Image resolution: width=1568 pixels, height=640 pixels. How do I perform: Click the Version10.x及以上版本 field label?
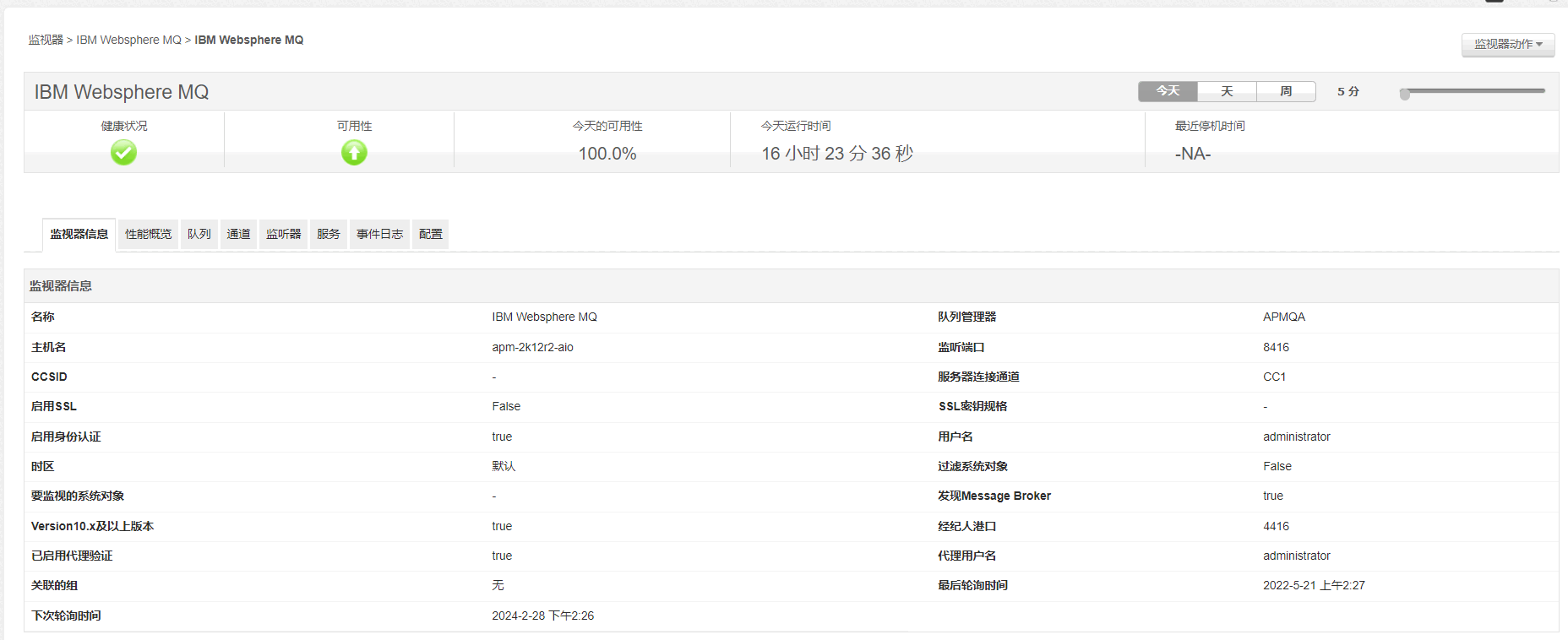point(92,526)
